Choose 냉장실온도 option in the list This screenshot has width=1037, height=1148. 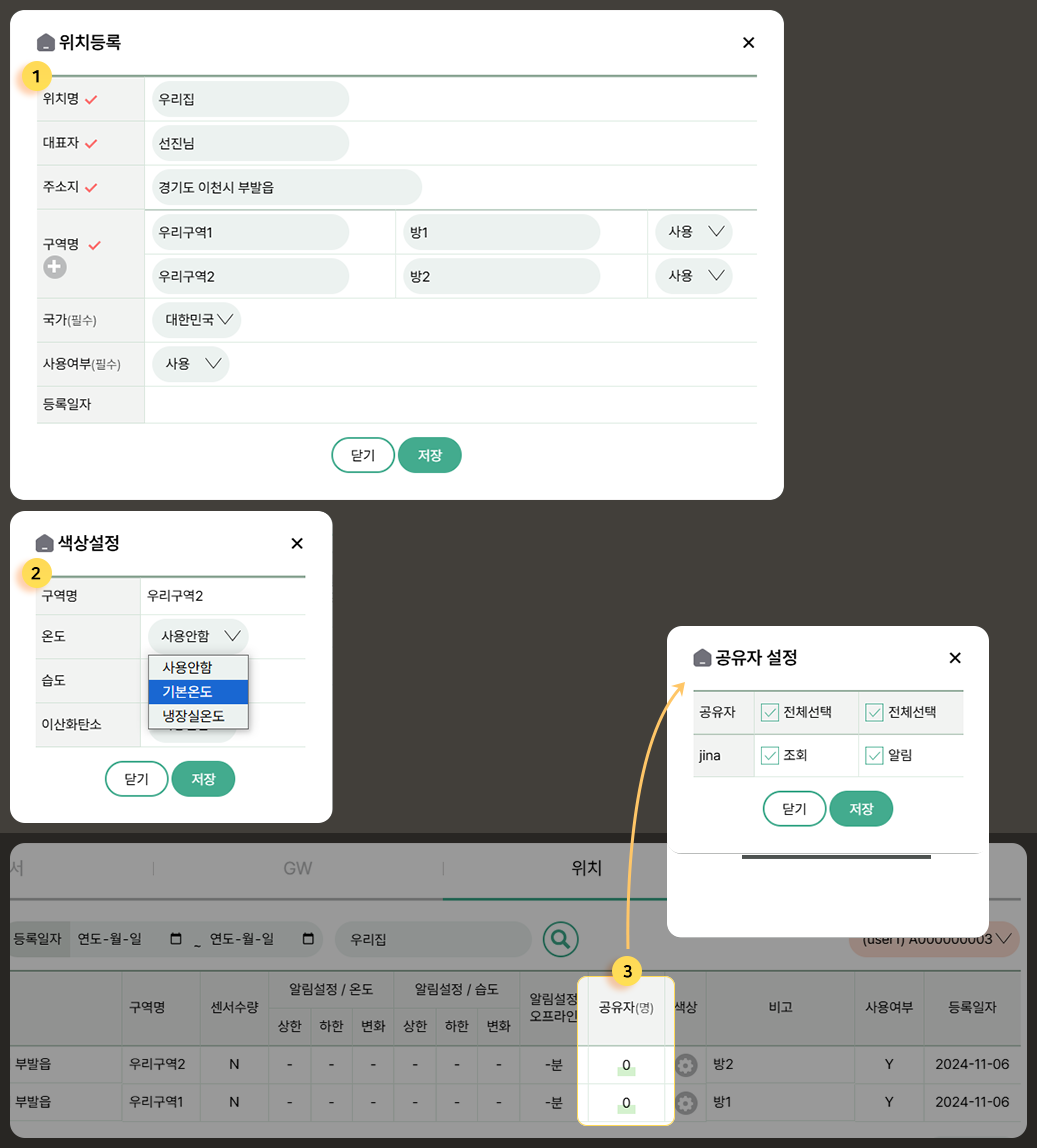point(198,716)
